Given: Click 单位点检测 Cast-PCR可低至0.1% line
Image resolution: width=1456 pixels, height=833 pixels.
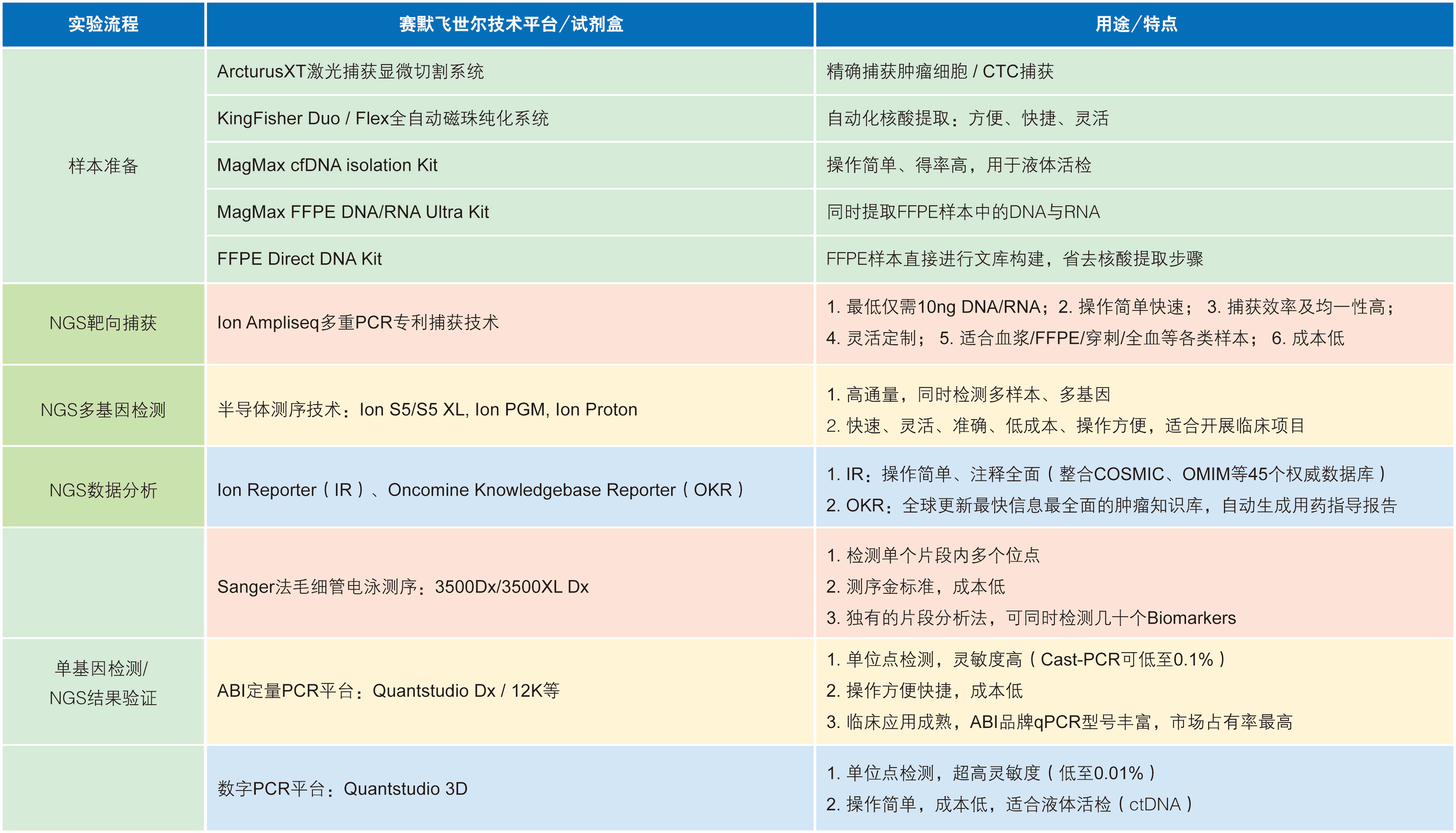Looking at the screenshot, I should click(x=1026, y=660).
